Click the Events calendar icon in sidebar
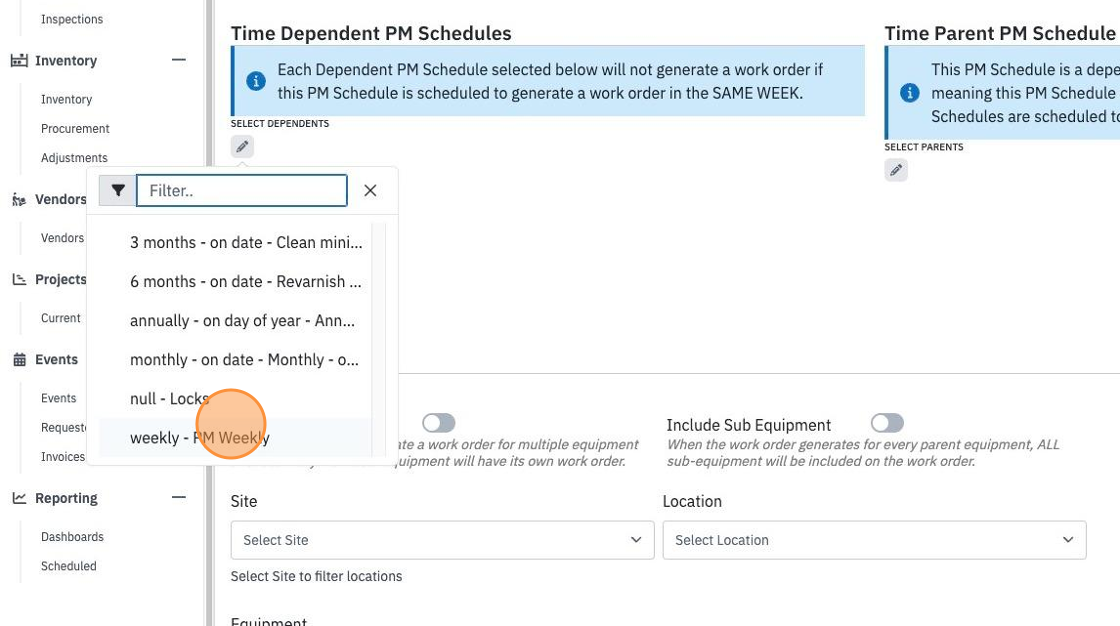Image resolution: width=1120 pixels, height=626 pixels. point(19,359)
